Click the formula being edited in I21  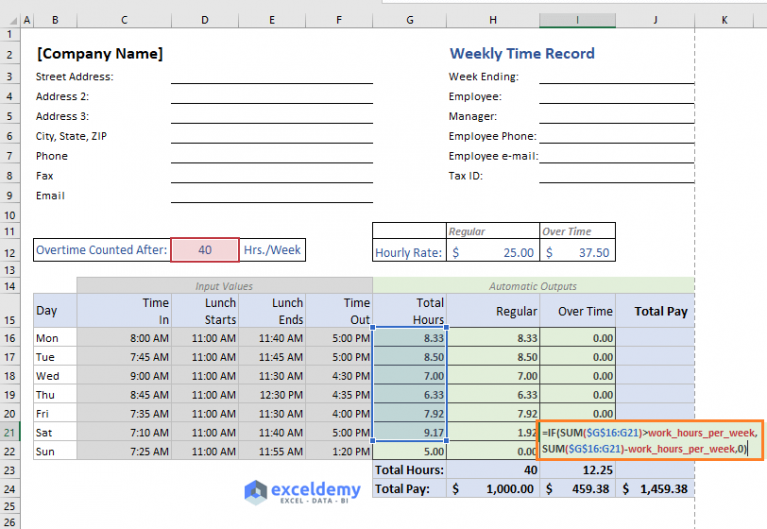[650, 440]
